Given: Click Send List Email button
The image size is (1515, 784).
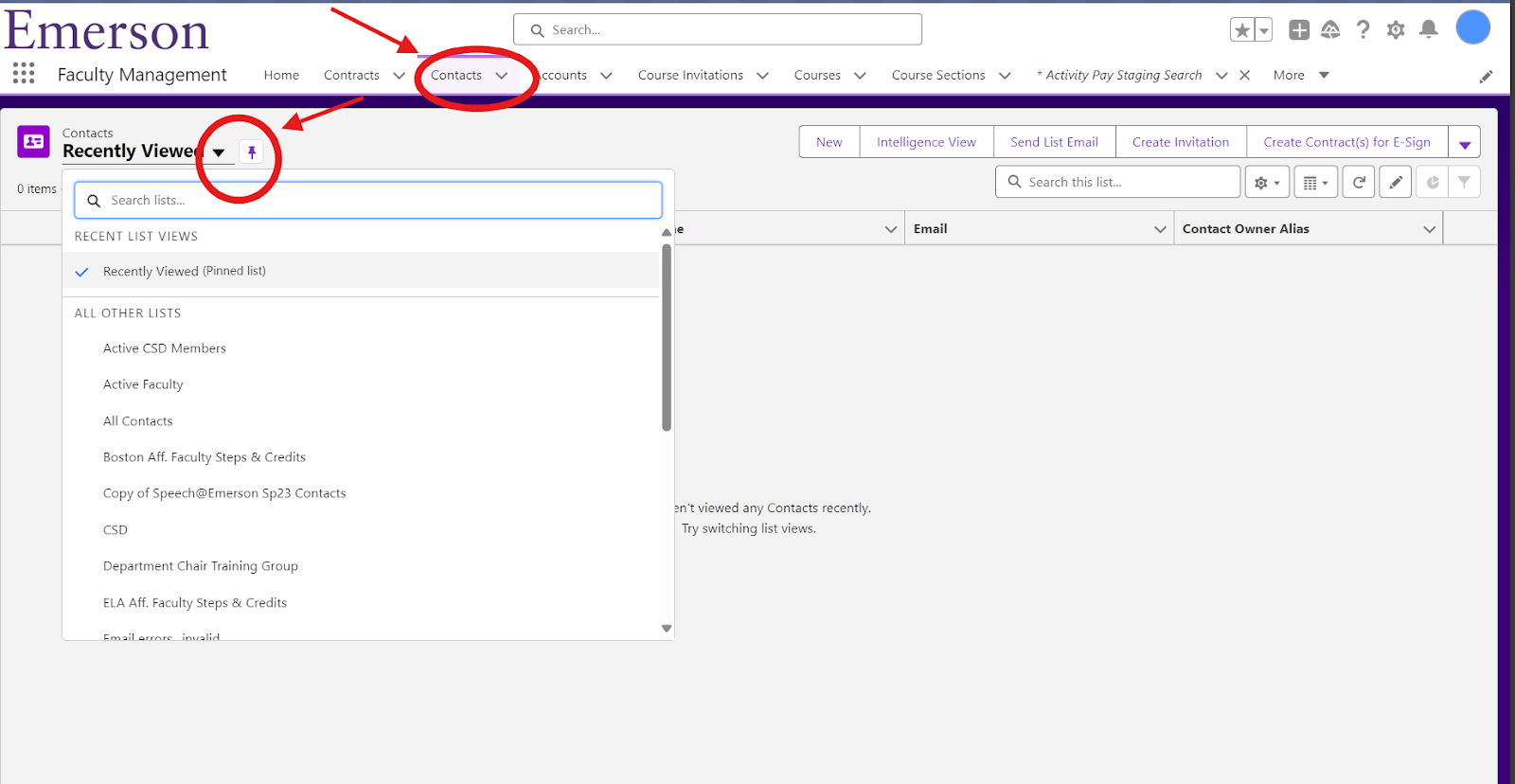Looking at the screenshot, I should click(x=1054, y=142).
